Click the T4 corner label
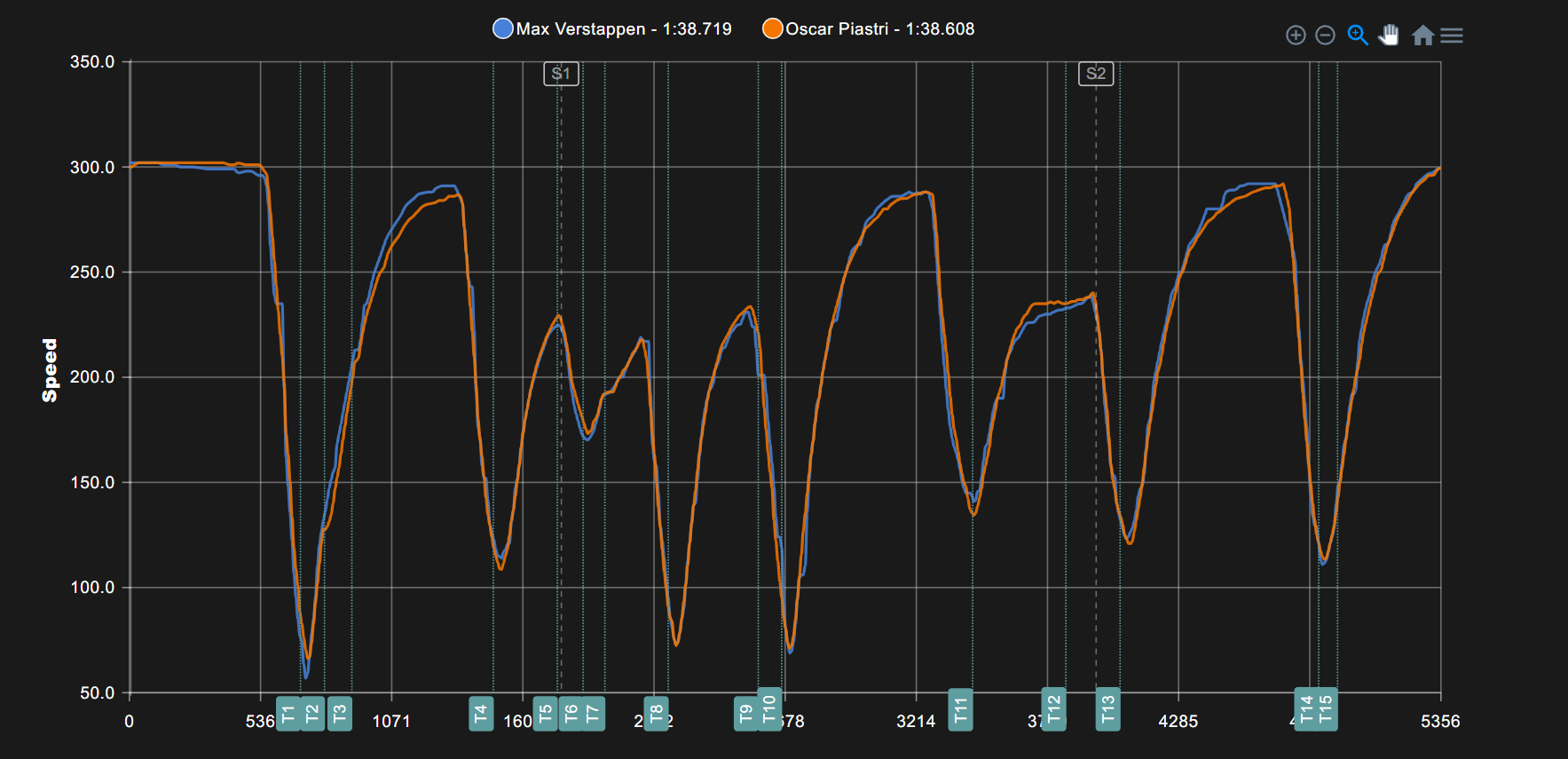Viewport: 1568px width, 759px height. tap(481, 714)
